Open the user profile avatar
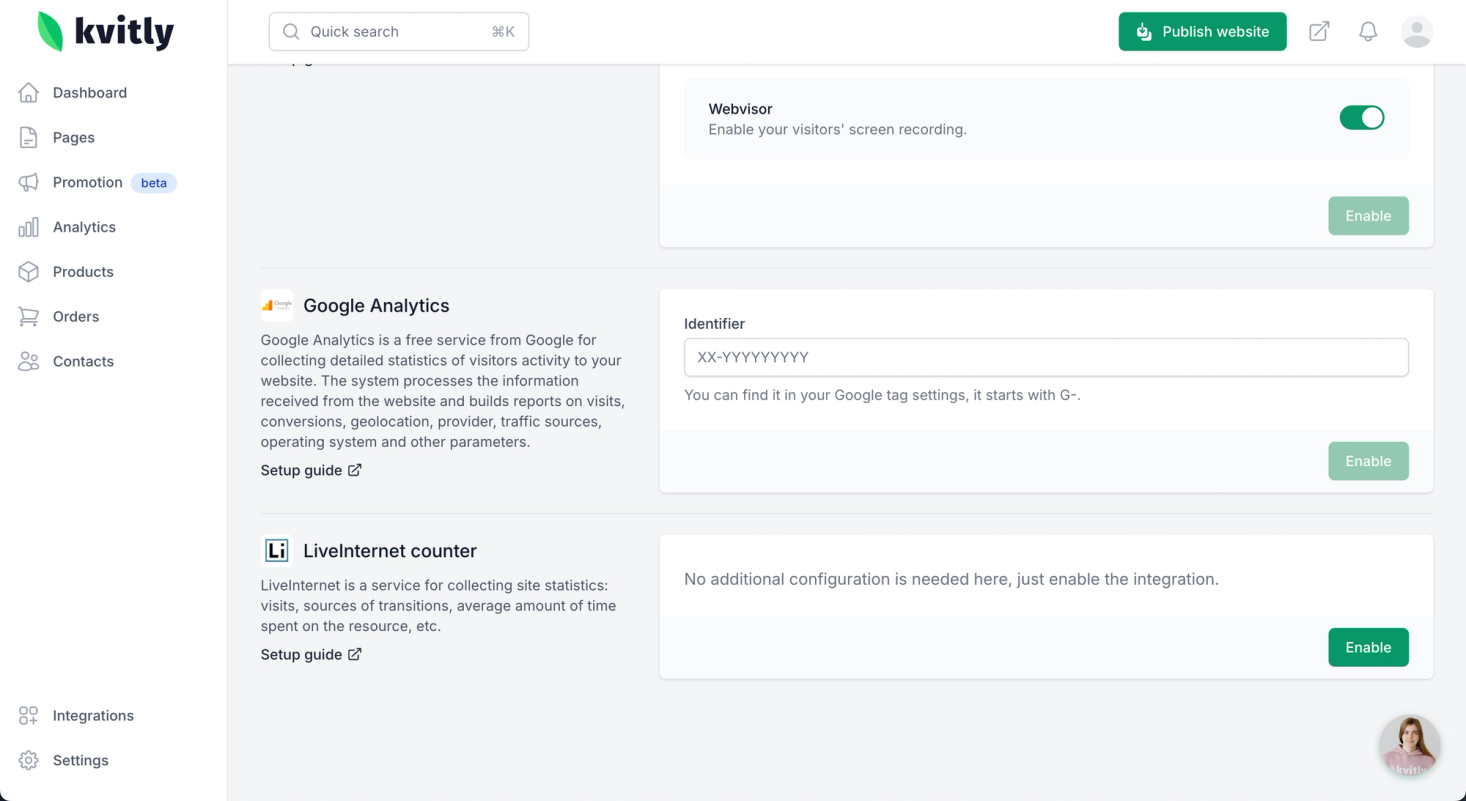1466x801 pixels. pos(1416,32)
